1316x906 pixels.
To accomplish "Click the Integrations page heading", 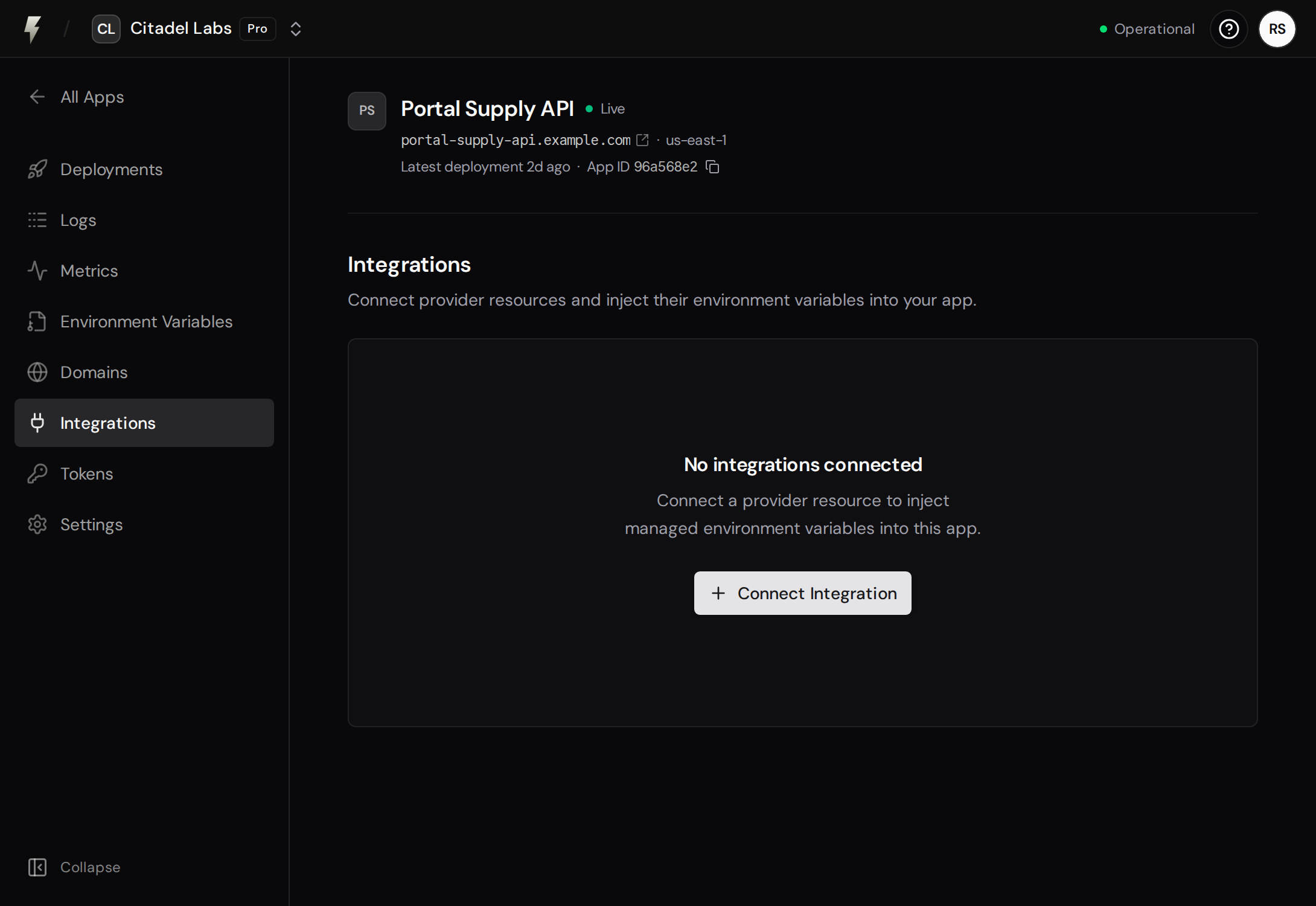I will (409, 265).
